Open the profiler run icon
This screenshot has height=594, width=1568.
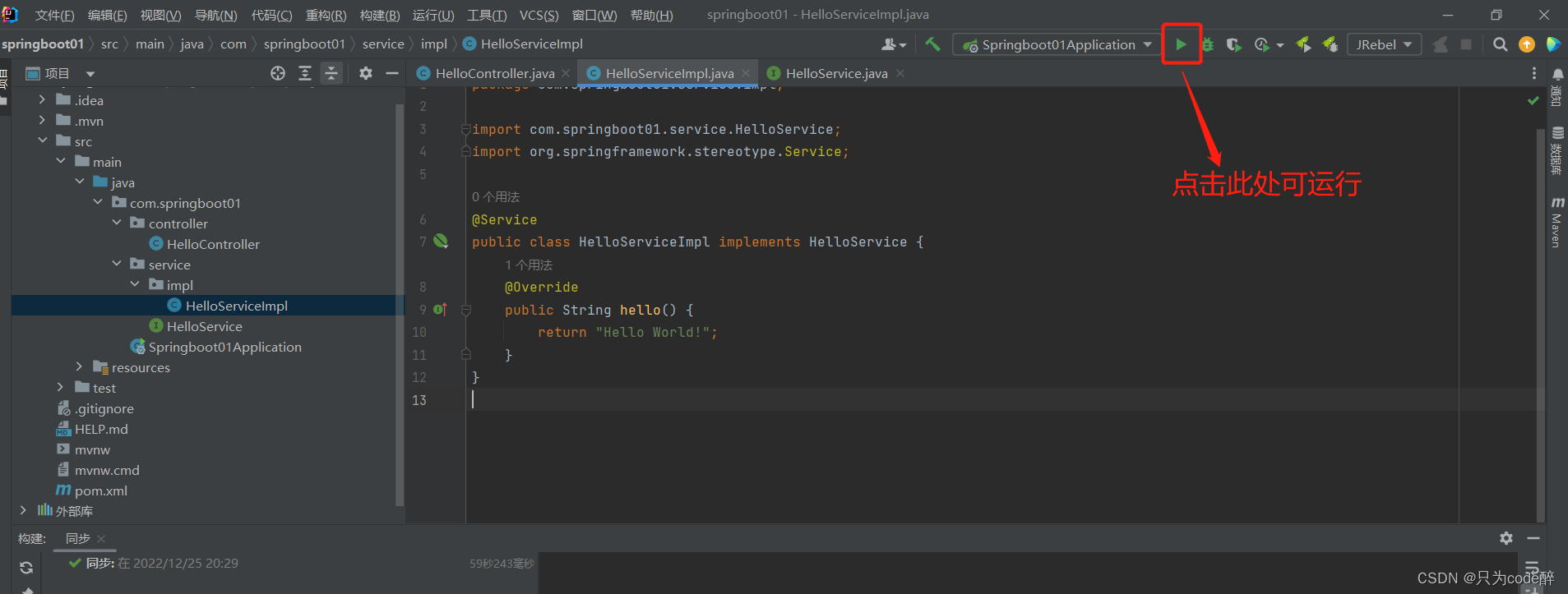(x=1262, y=44)
